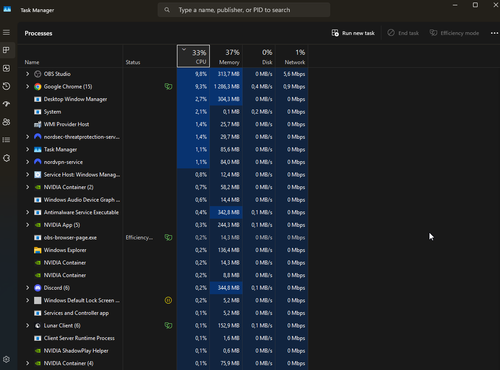Viewport: 500px width, 370px height.
Task: Focus the process search field
Action: click(x=244, y=10)
